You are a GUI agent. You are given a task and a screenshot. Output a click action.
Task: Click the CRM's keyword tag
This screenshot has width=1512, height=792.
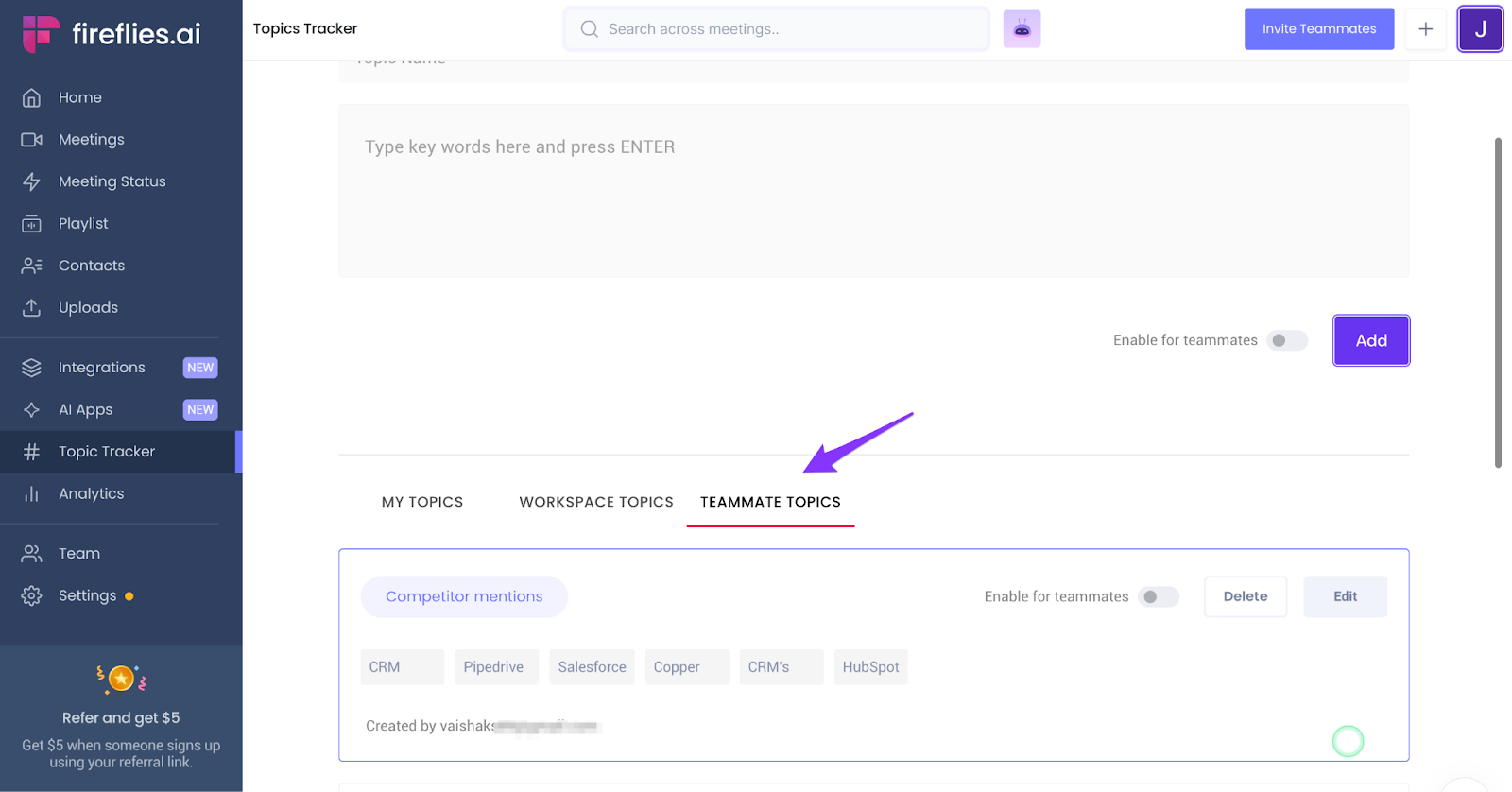point(782,667)
